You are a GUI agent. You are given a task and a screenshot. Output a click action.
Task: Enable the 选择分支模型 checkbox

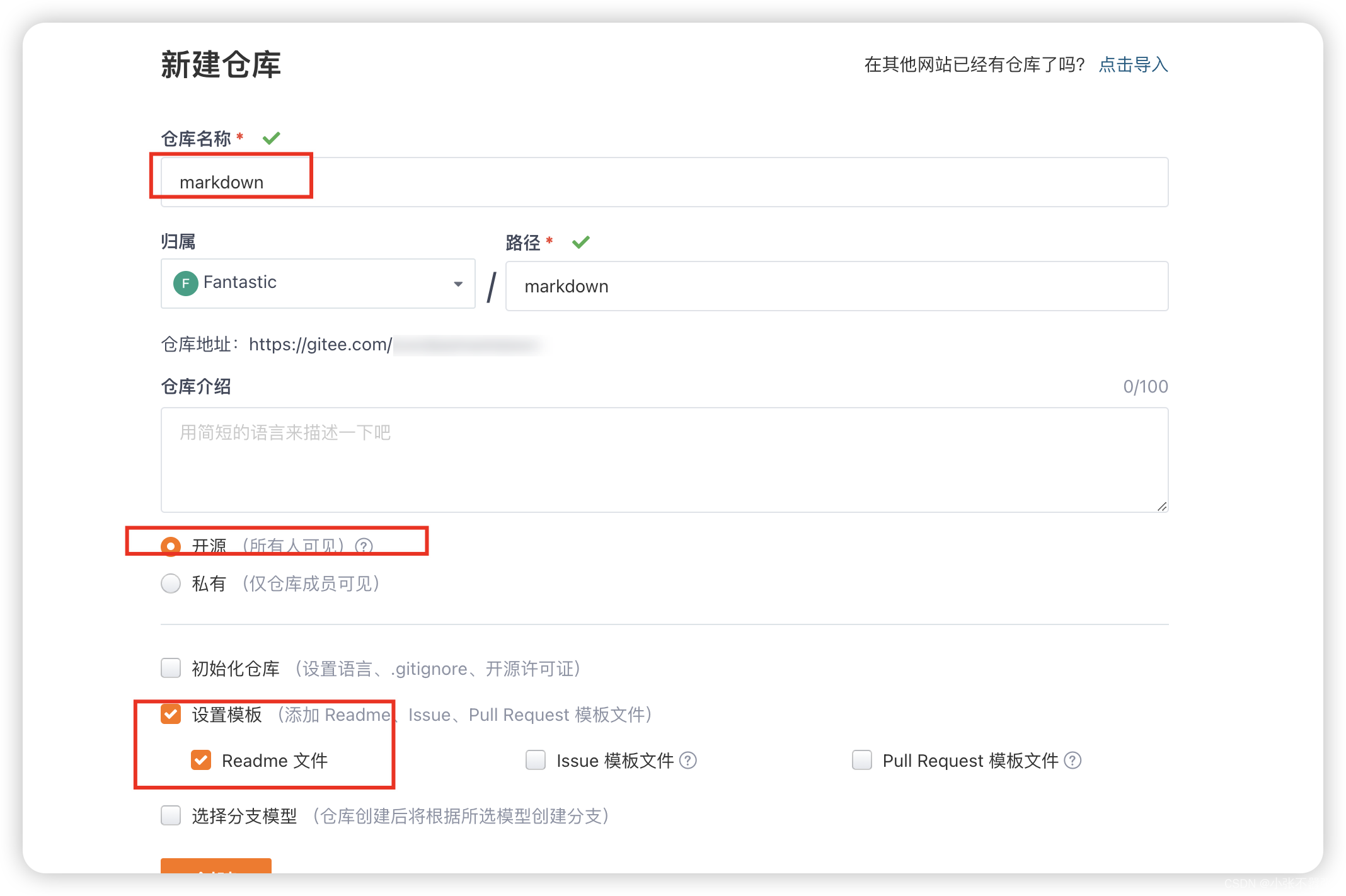(x=171, y=815)
